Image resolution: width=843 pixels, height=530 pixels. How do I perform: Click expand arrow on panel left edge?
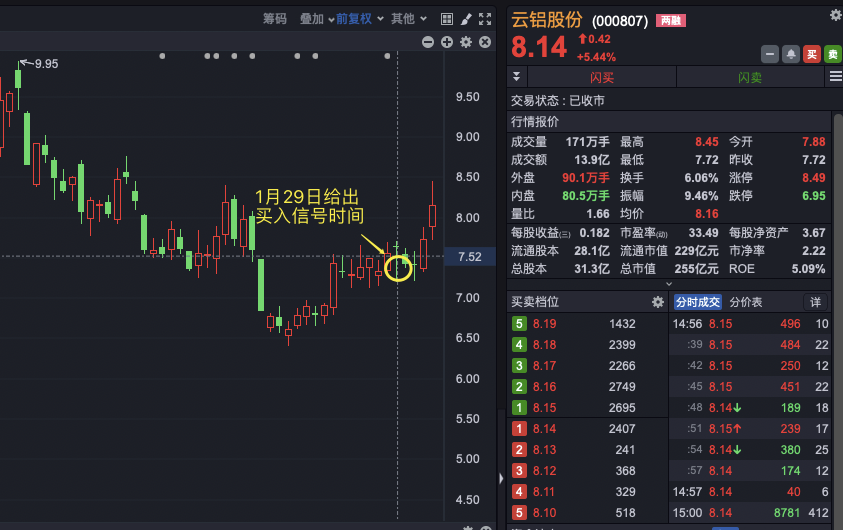click(x=501, y=477)
